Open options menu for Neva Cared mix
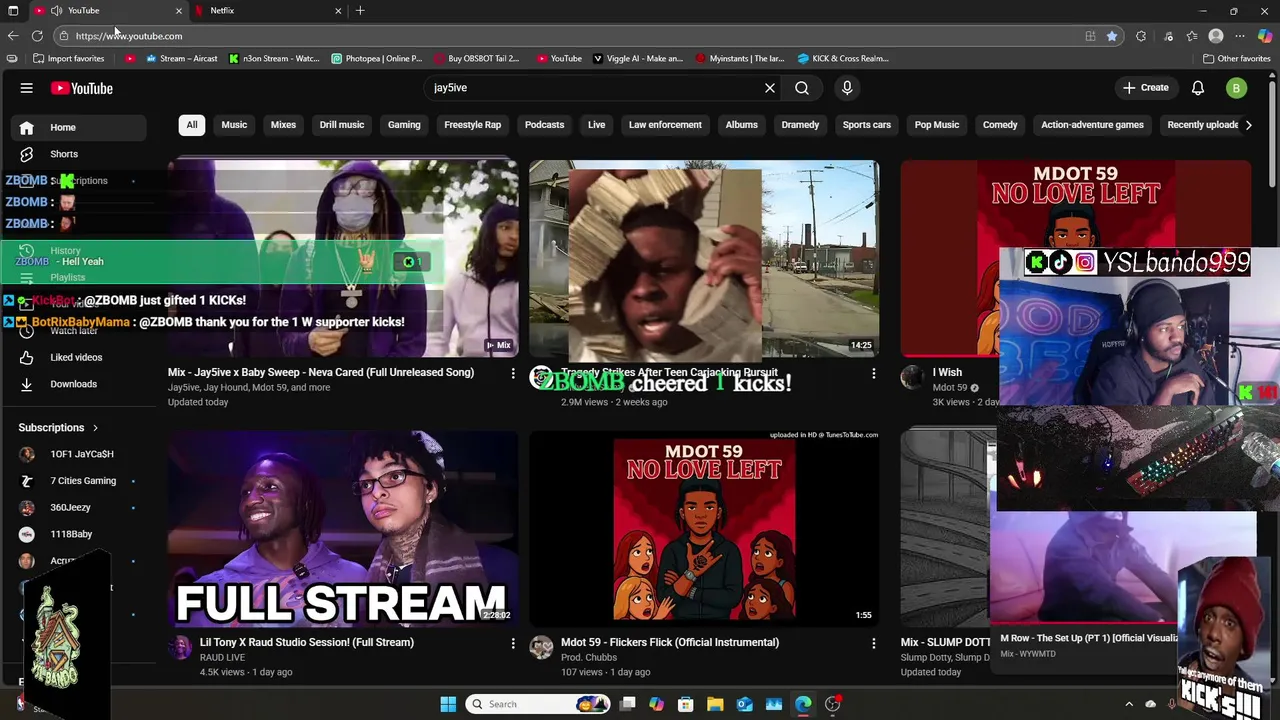Image resolution: width=1280 pixels, height=720 pixels. pyautogui.click(x=513, y=373)
